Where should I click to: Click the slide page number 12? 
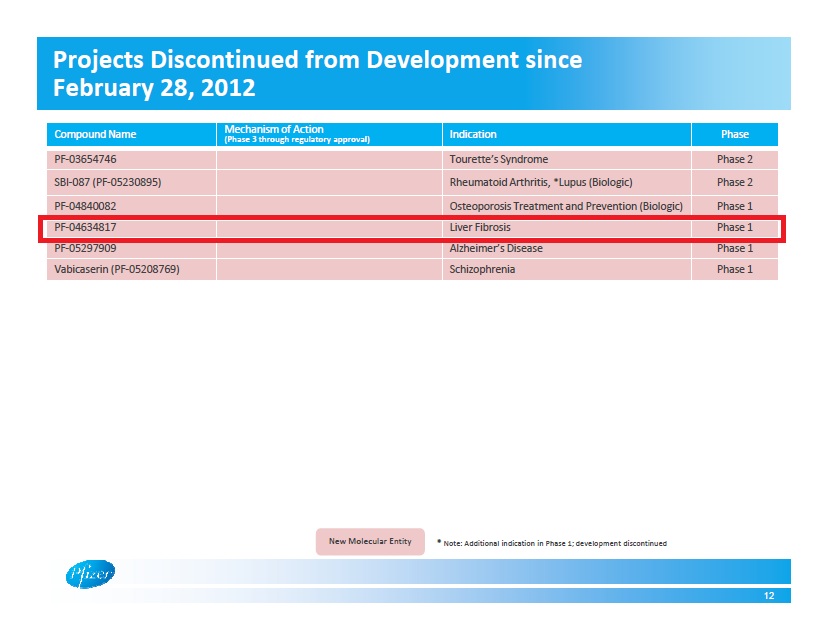pos(768,596)
